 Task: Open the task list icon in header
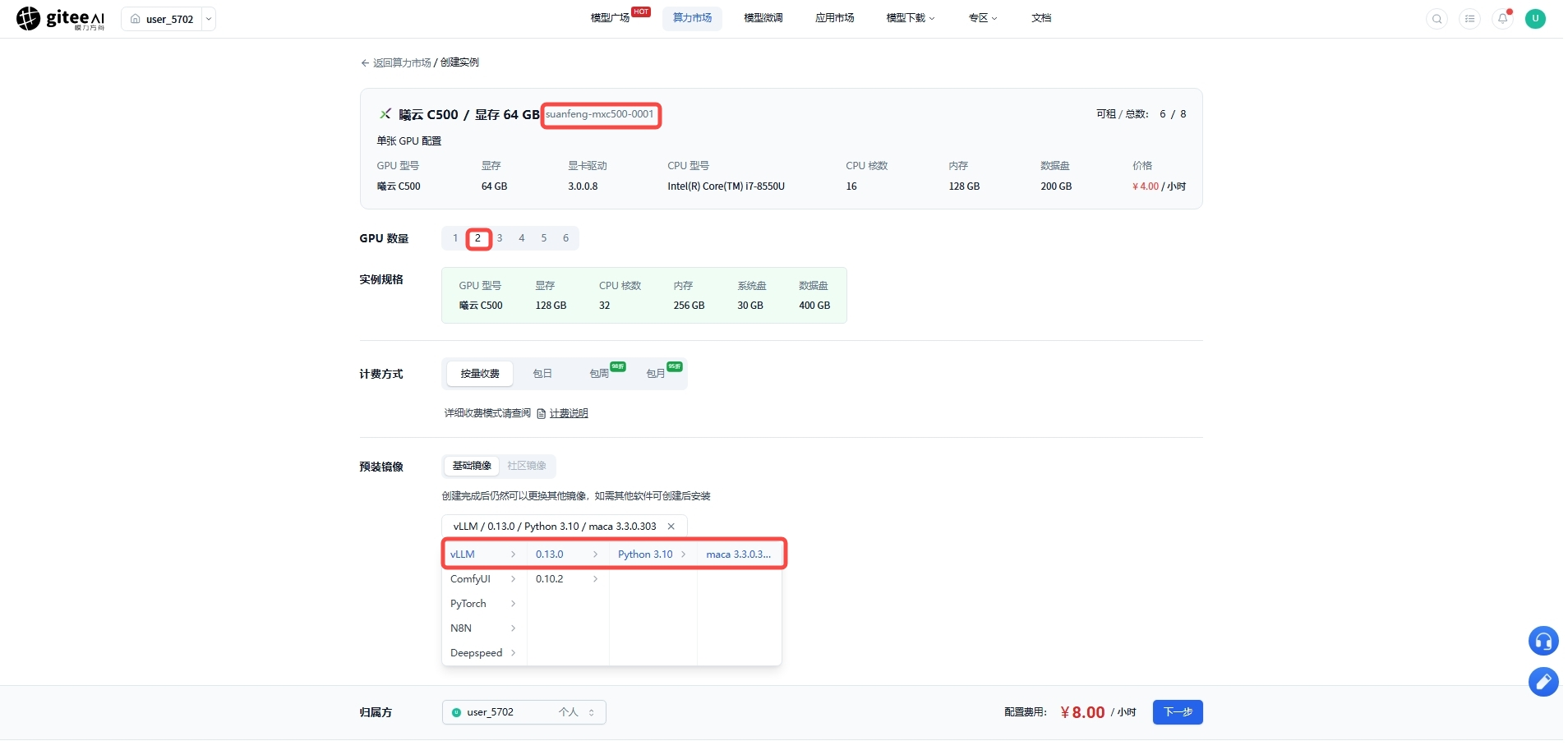point(1469,19)
